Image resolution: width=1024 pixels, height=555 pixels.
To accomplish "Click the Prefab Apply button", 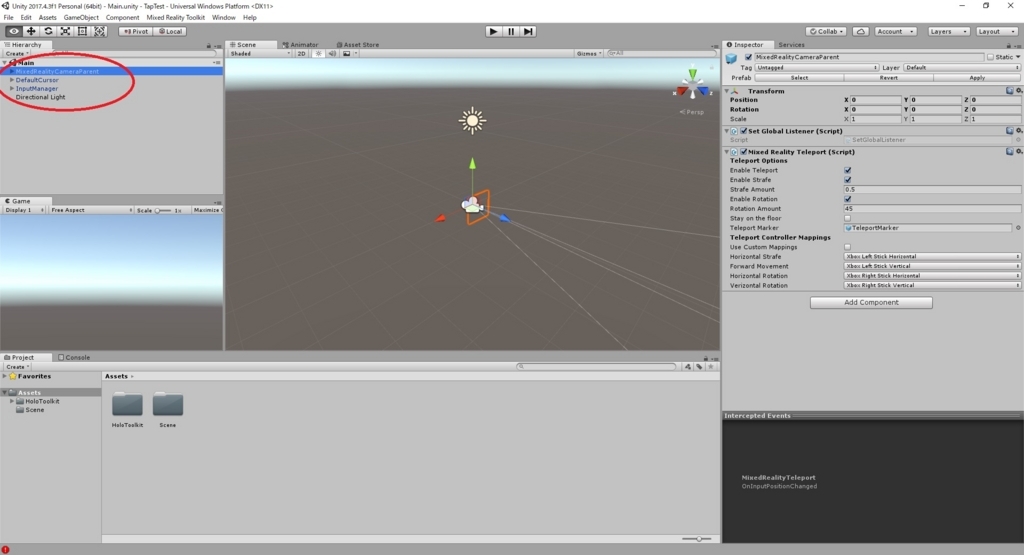I will [x=977, y=78].
